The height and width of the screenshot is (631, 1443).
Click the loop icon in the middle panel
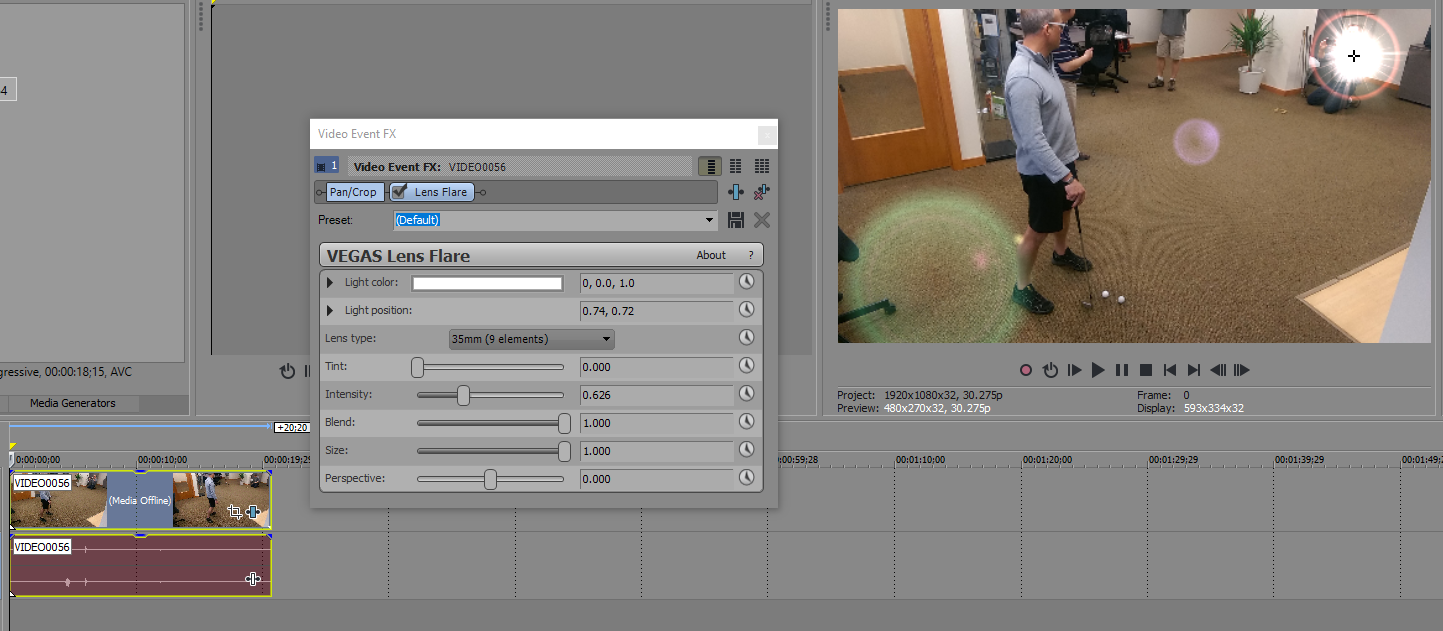288,371
